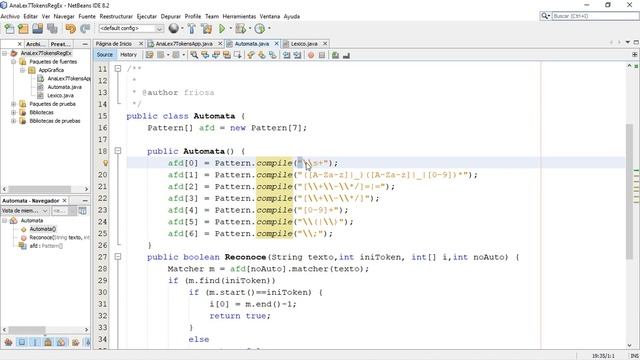Switch to the AnaLex7TokensApp.java tab
This screenshot has width=640, height=360.
(184, 44)
